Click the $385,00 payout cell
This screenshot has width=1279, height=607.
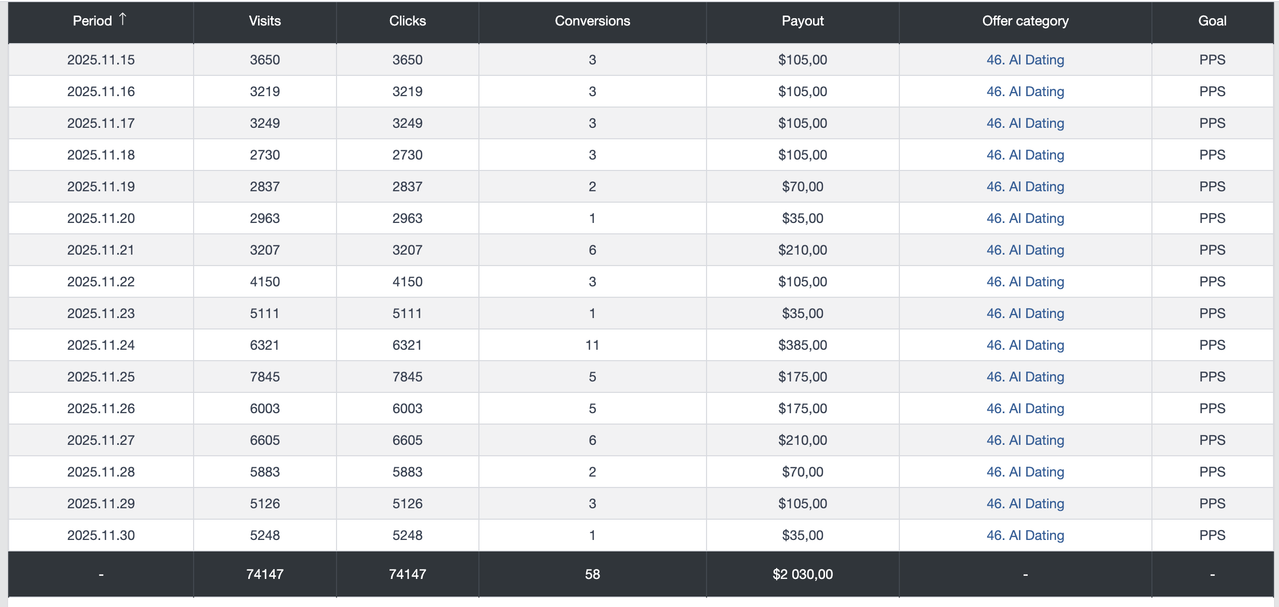click(x=803, y=345)
